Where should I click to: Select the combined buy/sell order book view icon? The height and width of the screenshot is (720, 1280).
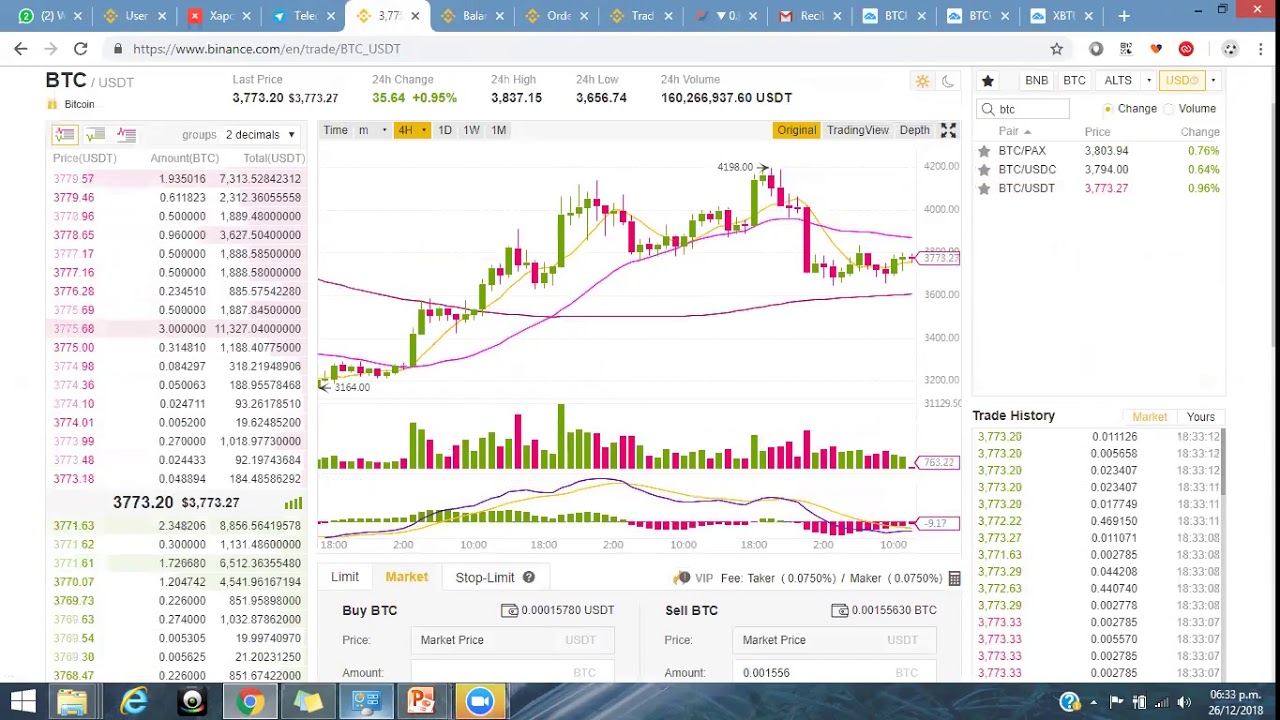pyautogui.click(x=65, y=134)
